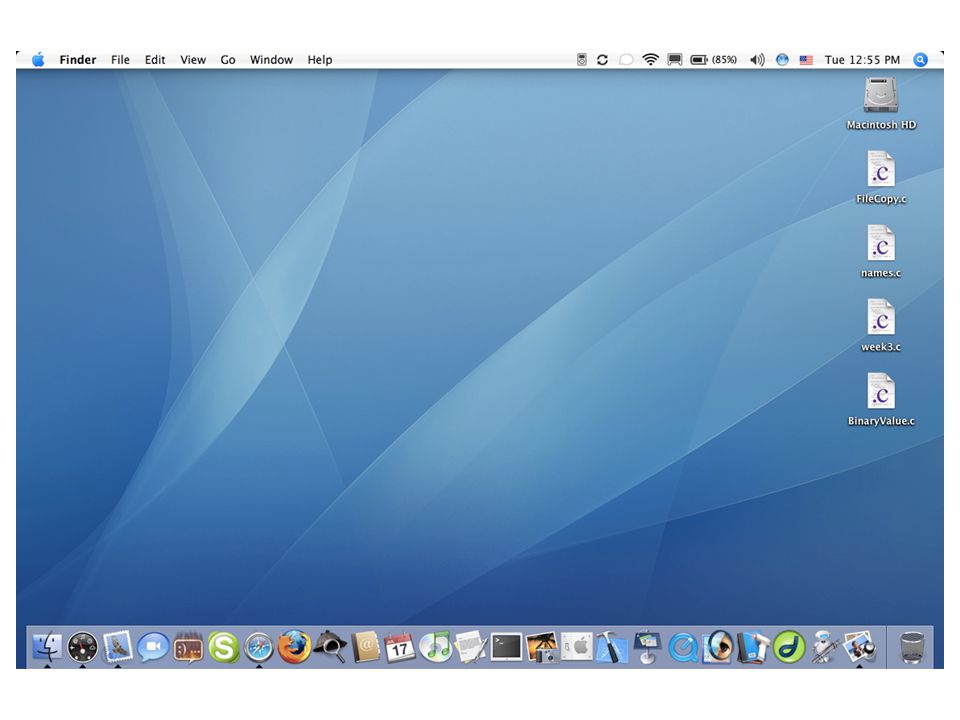Click the display status menu bar icon
Screen dimensions: 960x720
coord(675,59)
